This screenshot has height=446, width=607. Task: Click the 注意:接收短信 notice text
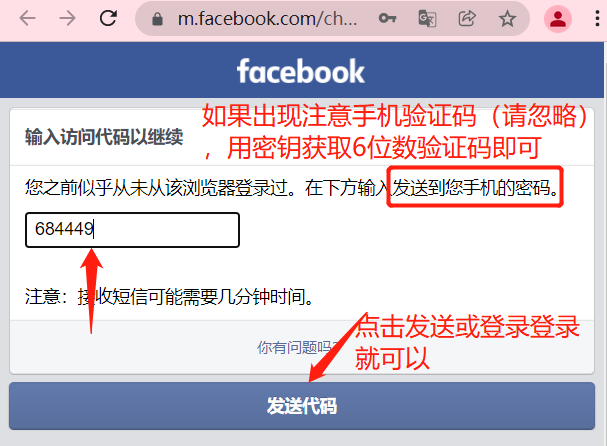pyautogui.click(x=169, y=297)
